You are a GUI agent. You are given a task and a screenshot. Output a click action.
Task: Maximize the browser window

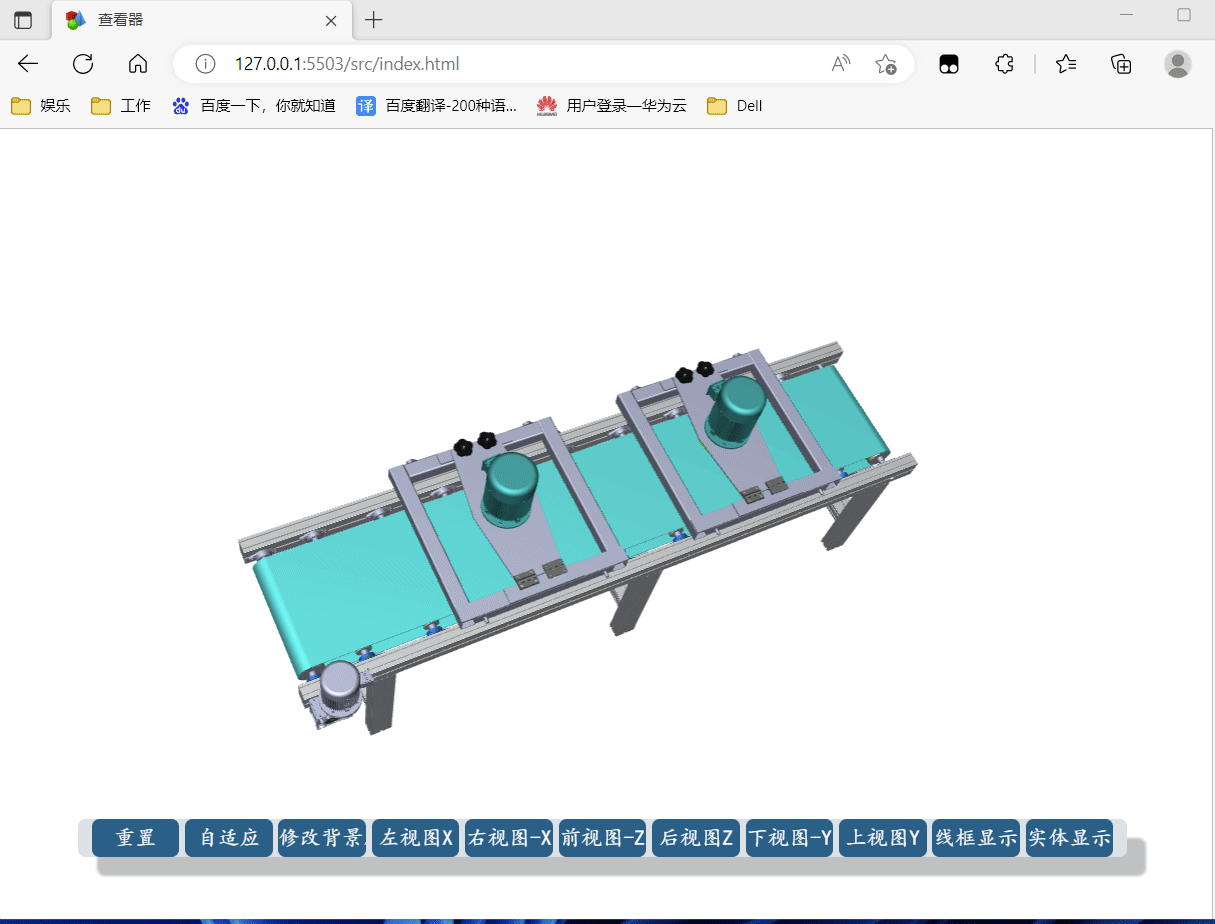point(1184,15)
